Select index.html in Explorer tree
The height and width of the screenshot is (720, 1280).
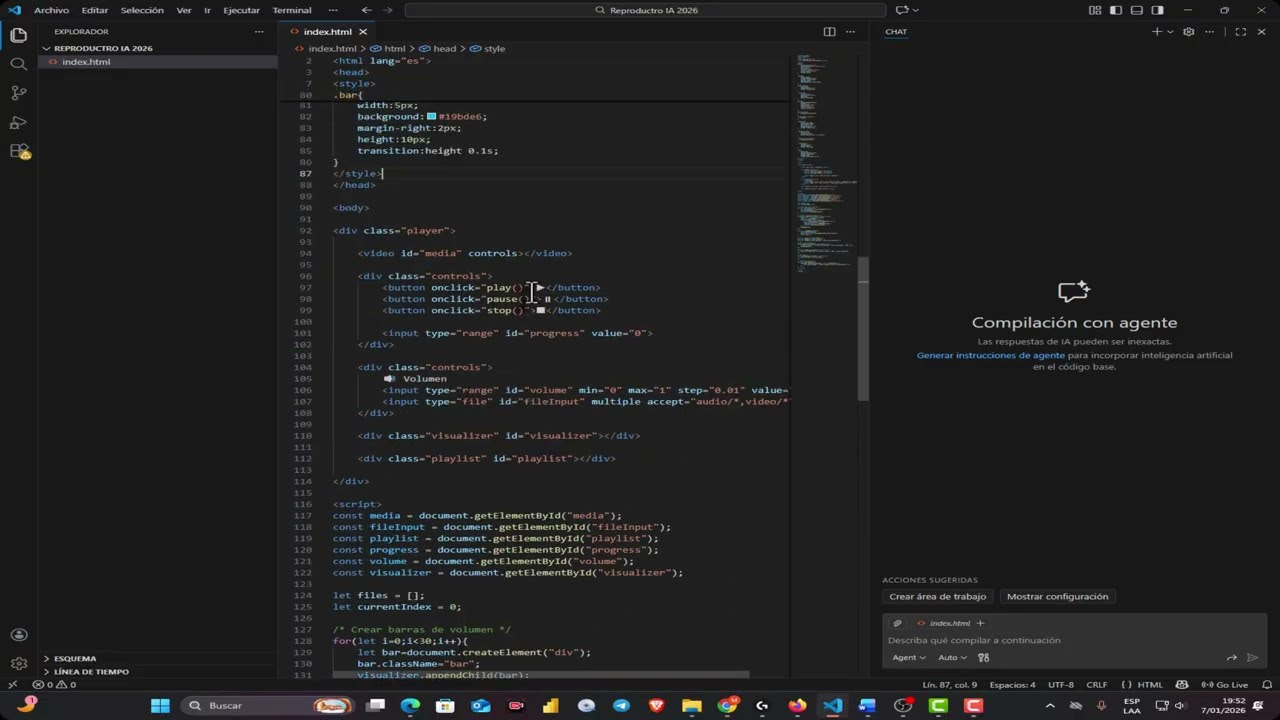(x=158, y=62)
